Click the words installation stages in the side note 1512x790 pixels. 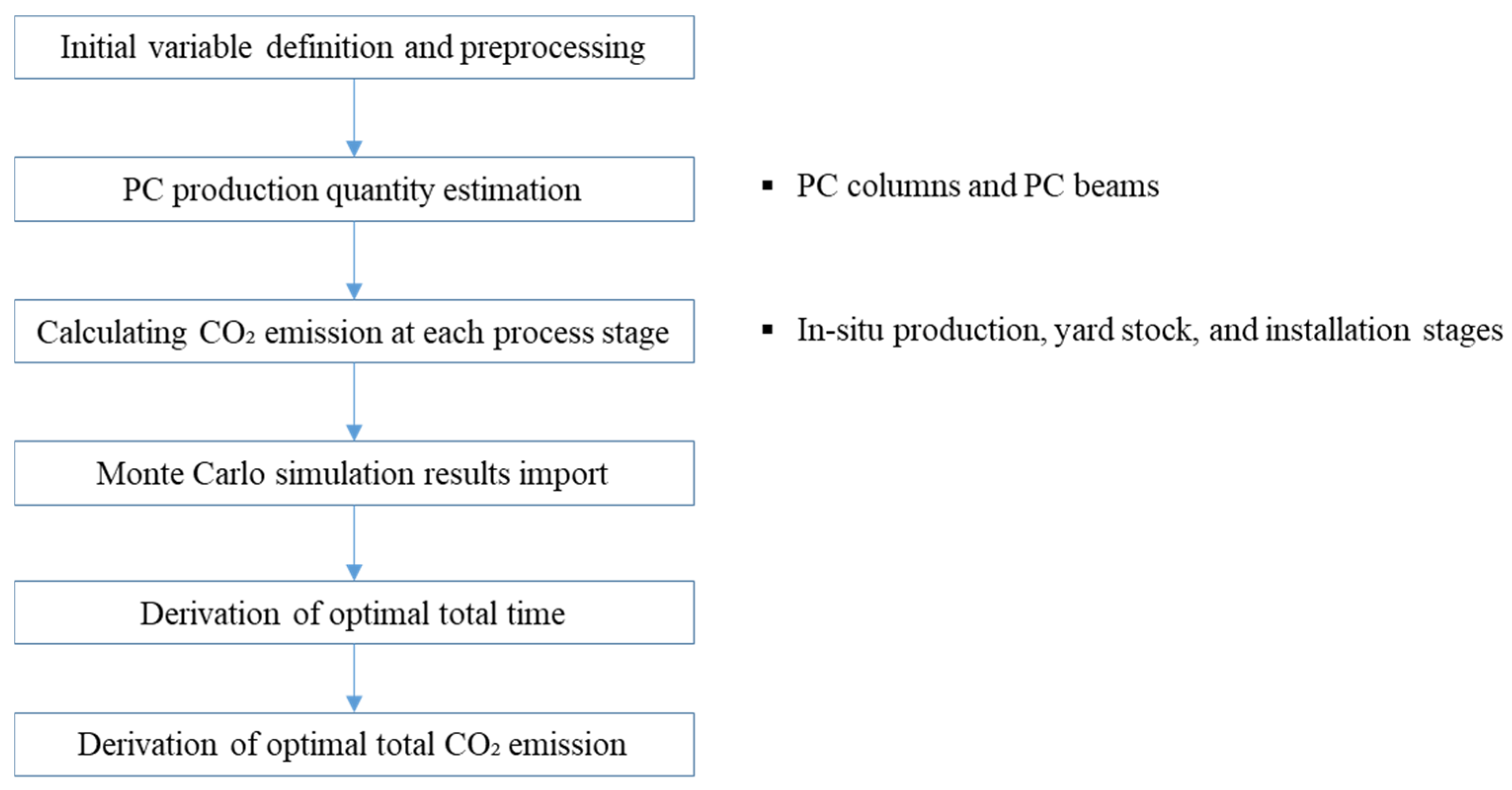1384,330
